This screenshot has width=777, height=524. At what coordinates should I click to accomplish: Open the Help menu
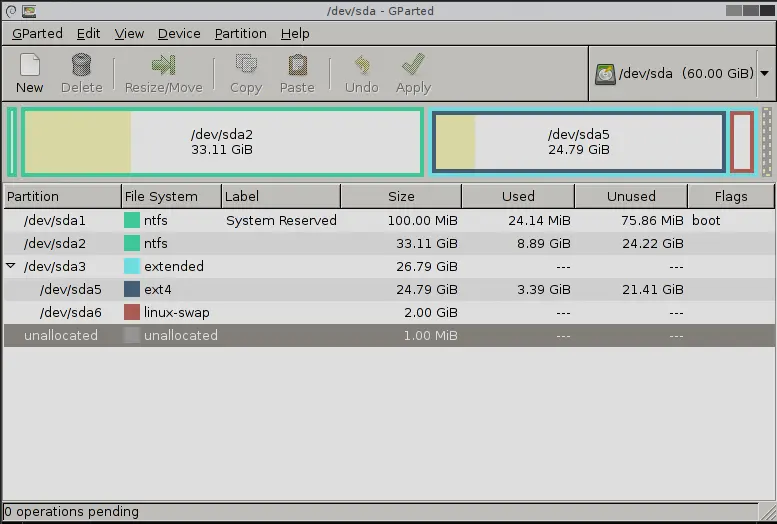[x=295, y=34]
